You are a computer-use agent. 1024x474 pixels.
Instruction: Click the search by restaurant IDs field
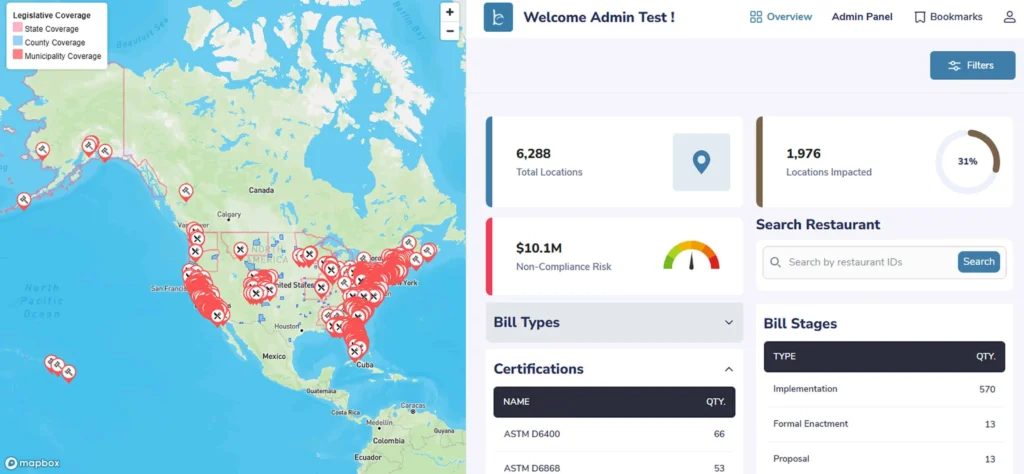click(x=870, y=262)
